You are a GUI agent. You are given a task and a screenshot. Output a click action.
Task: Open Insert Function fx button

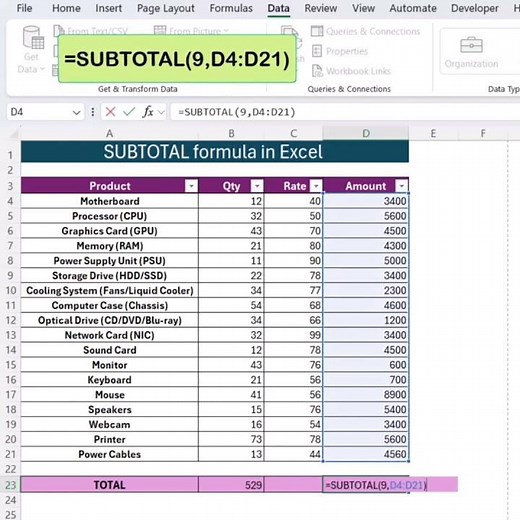coord(148,112)
